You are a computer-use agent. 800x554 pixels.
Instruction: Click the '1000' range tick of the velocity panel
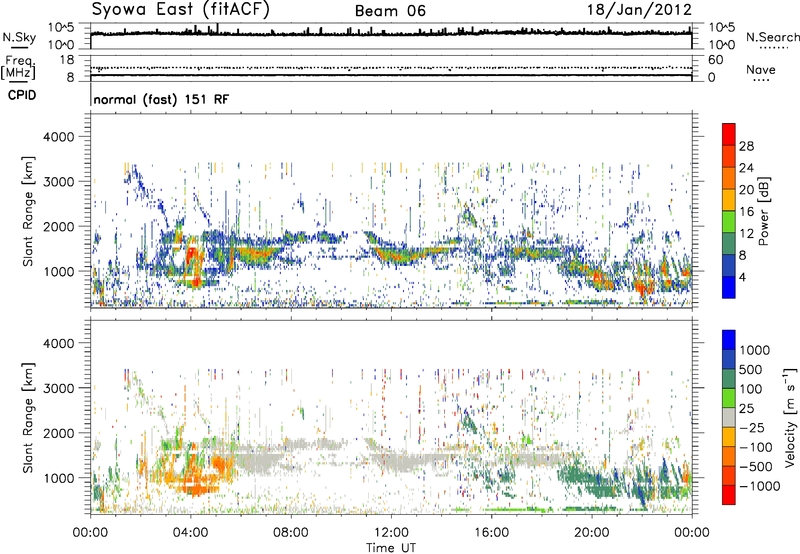59,478
